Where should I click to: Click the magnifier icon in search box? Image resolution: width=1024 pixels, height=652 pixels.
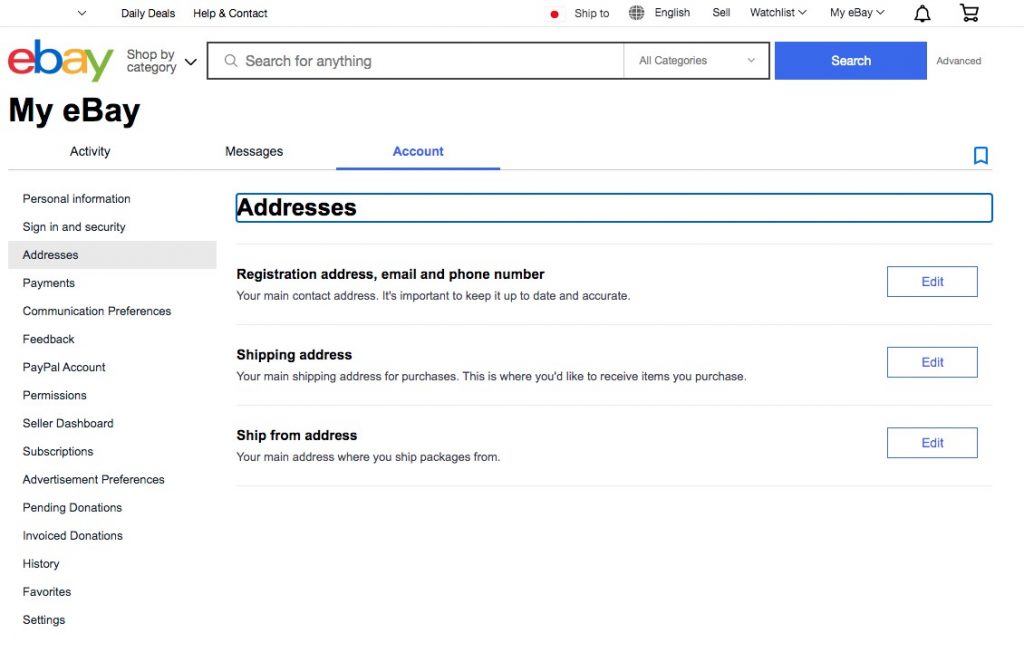pos(231,61)
